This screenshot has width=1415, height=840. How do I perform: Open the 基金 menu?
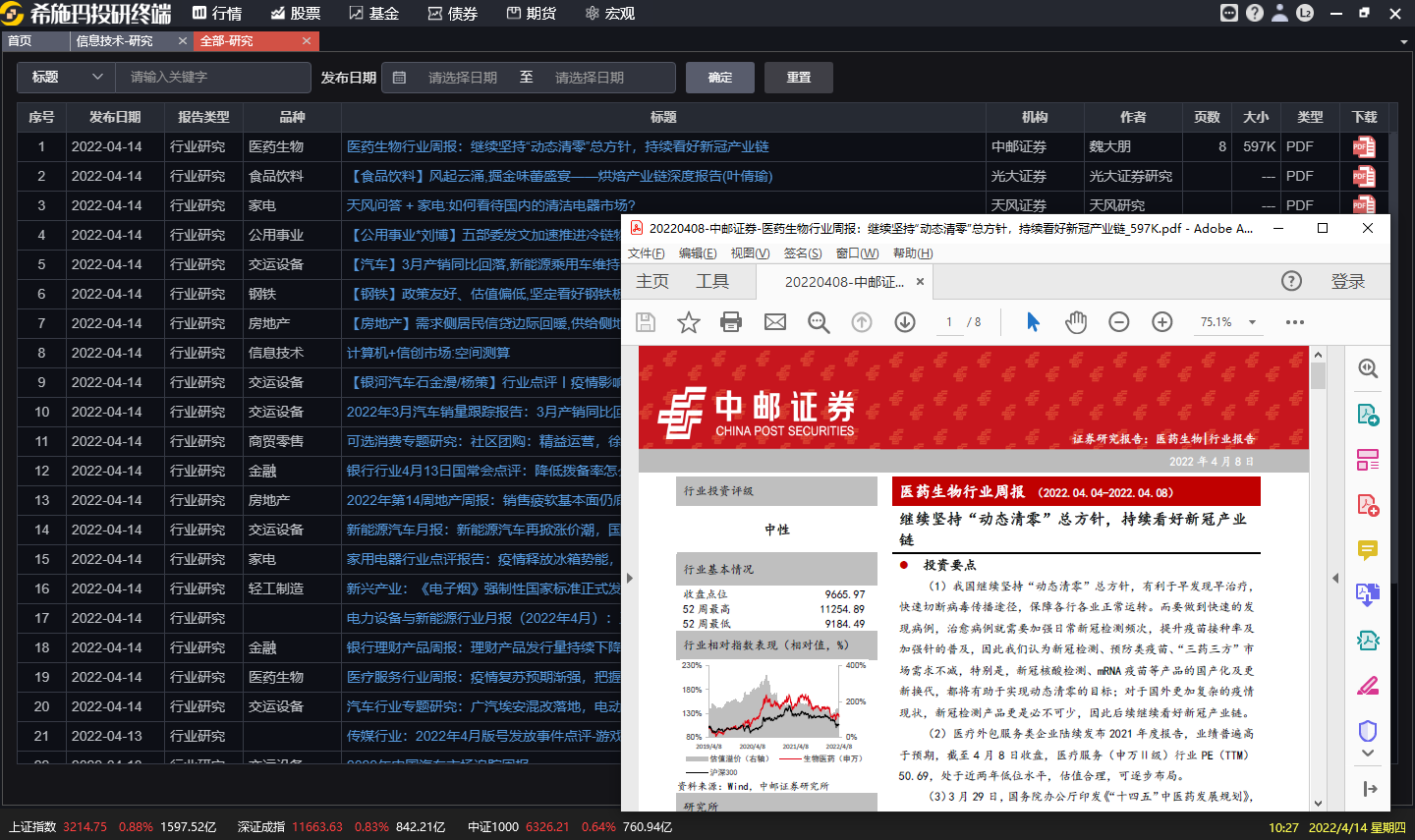click(x=374, y=13)
